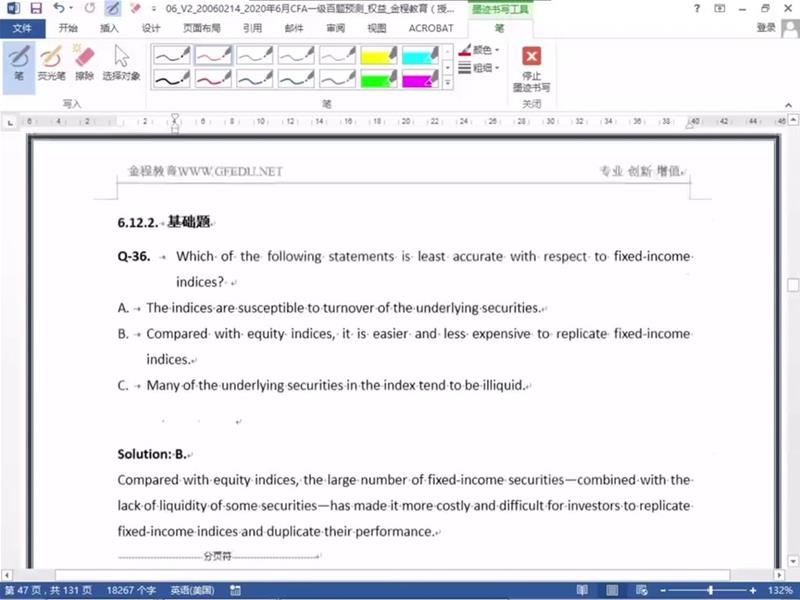Image resolution: width=800 pixels, height=600 pixels.
Task: Open the 文件 (File) tab
Action: coord(22,29)
